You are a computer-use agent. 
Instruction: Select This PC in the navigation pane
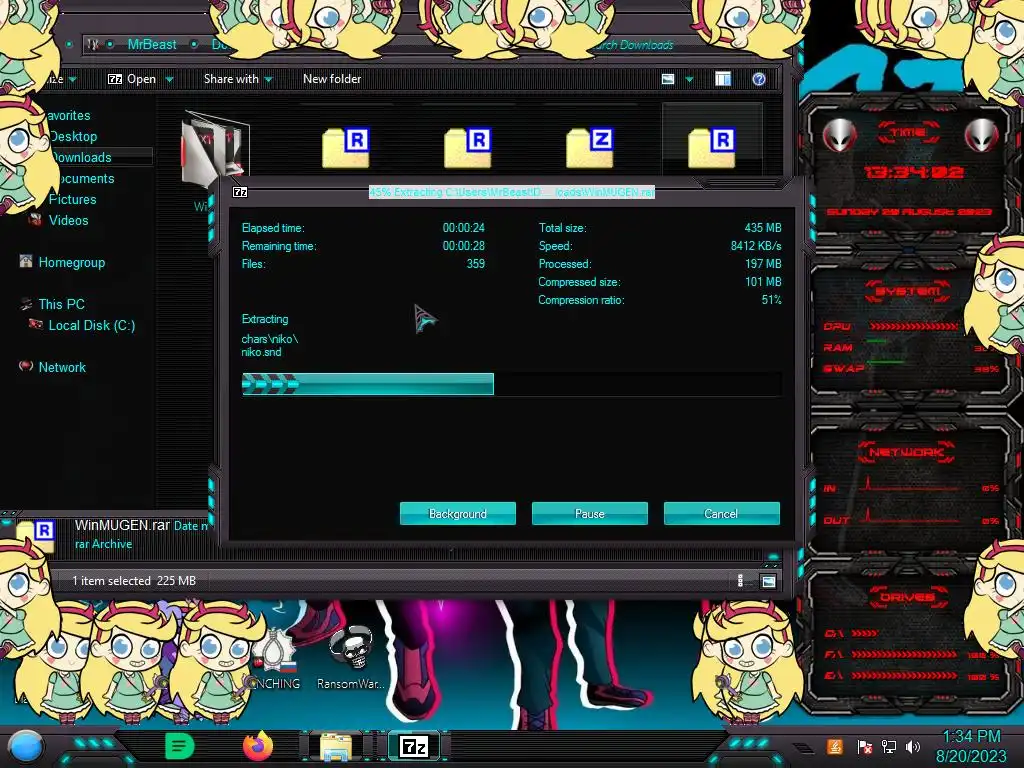click(61, 304)
